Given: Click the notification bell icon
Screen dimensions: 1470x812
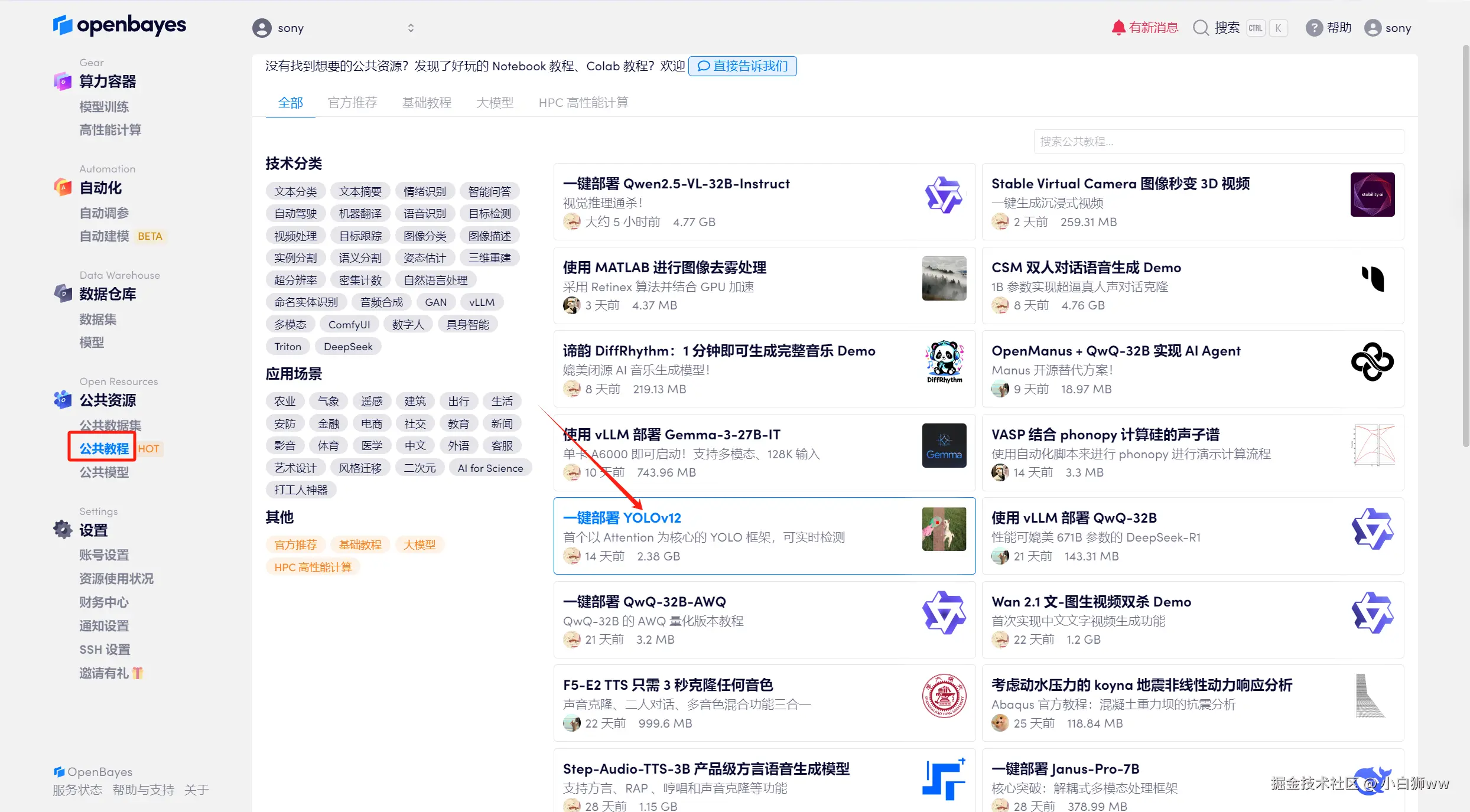Looking at the screenshot, I should pyautogui.click(x=1118, y=28).
